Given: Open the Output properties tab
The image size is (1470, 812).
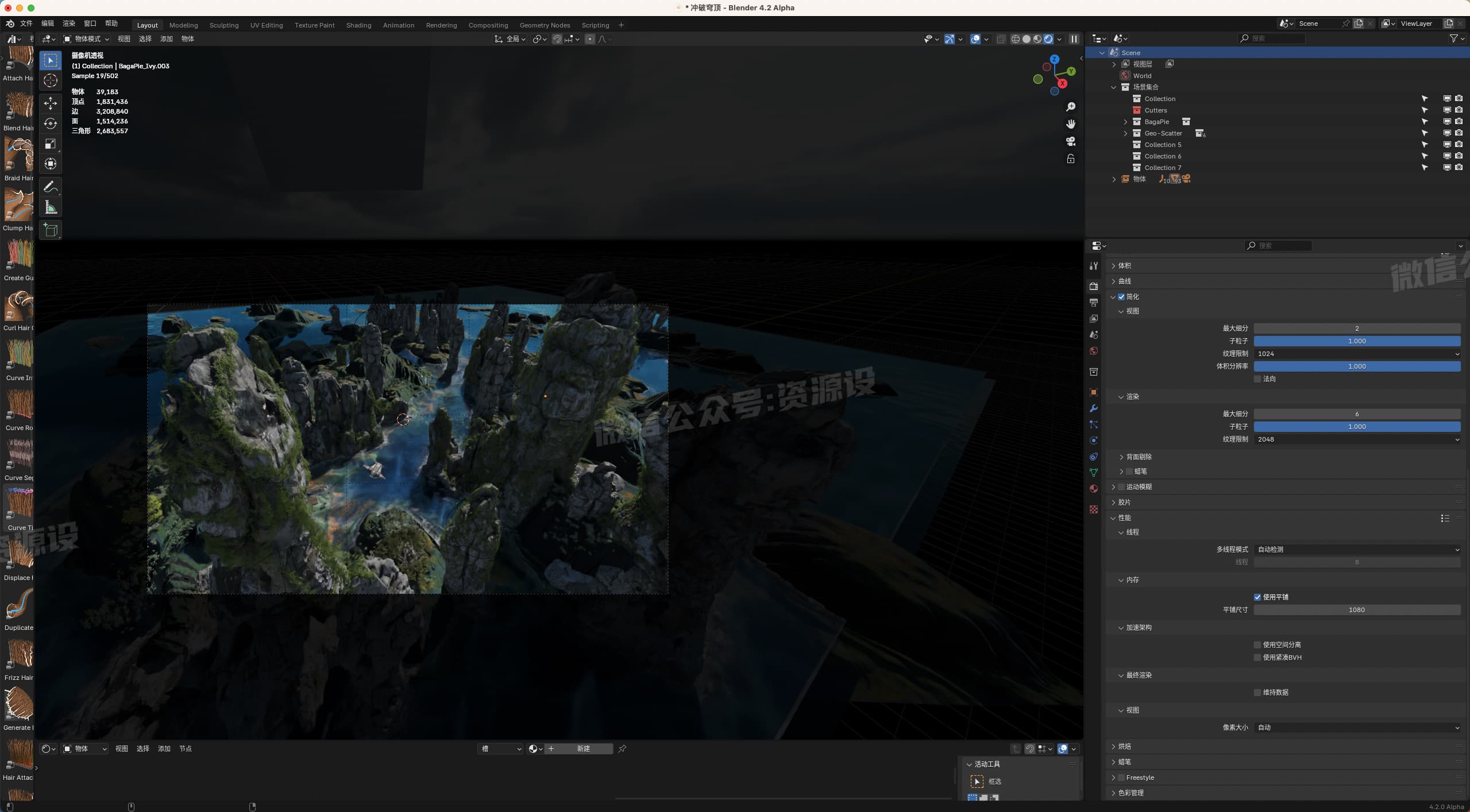Looking at the screenshot, I should (x=1094, y=302).
